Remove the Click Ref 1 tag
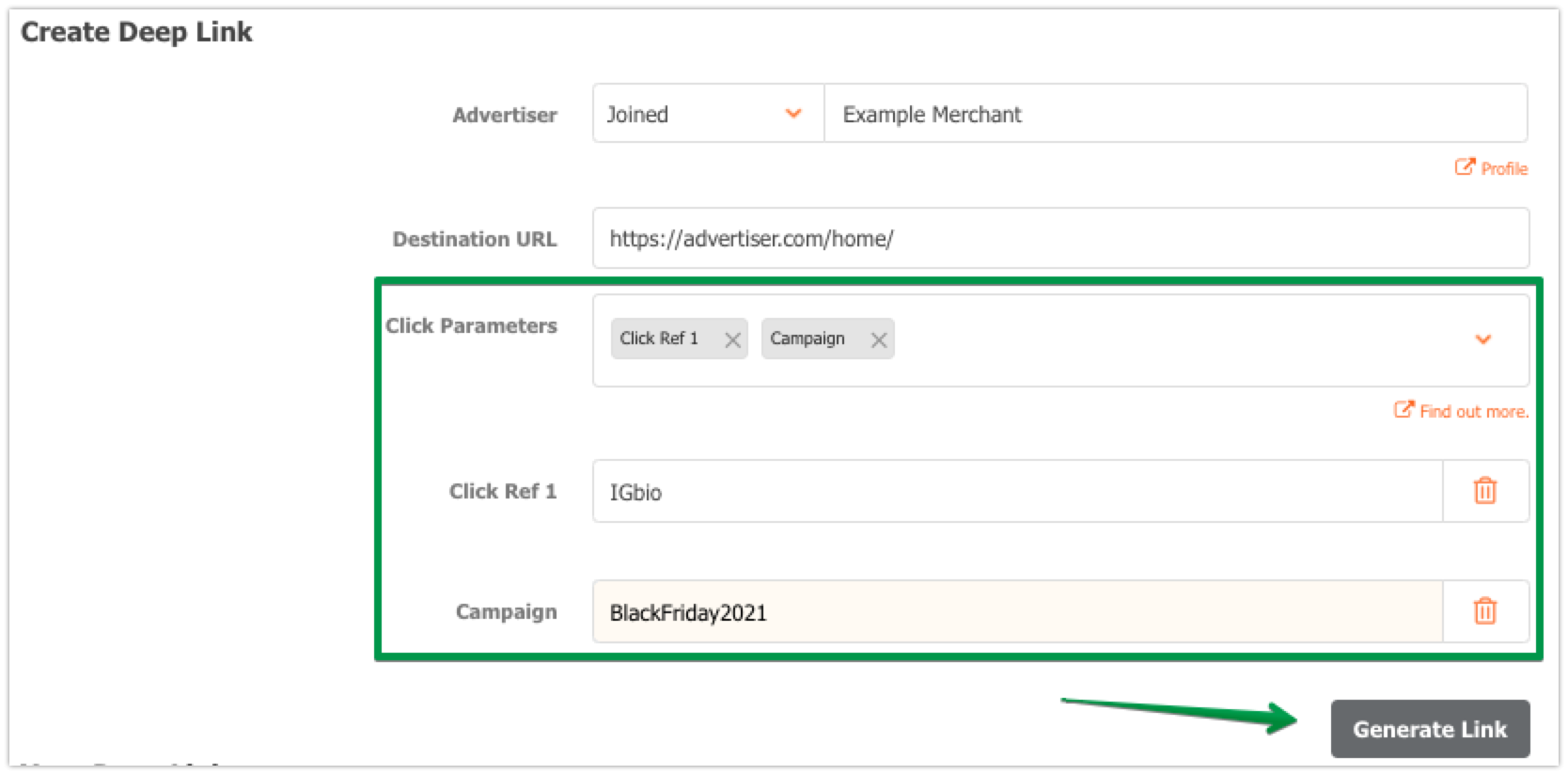Viewport: 1568px width, 775px height. click(x=732, y=340)
